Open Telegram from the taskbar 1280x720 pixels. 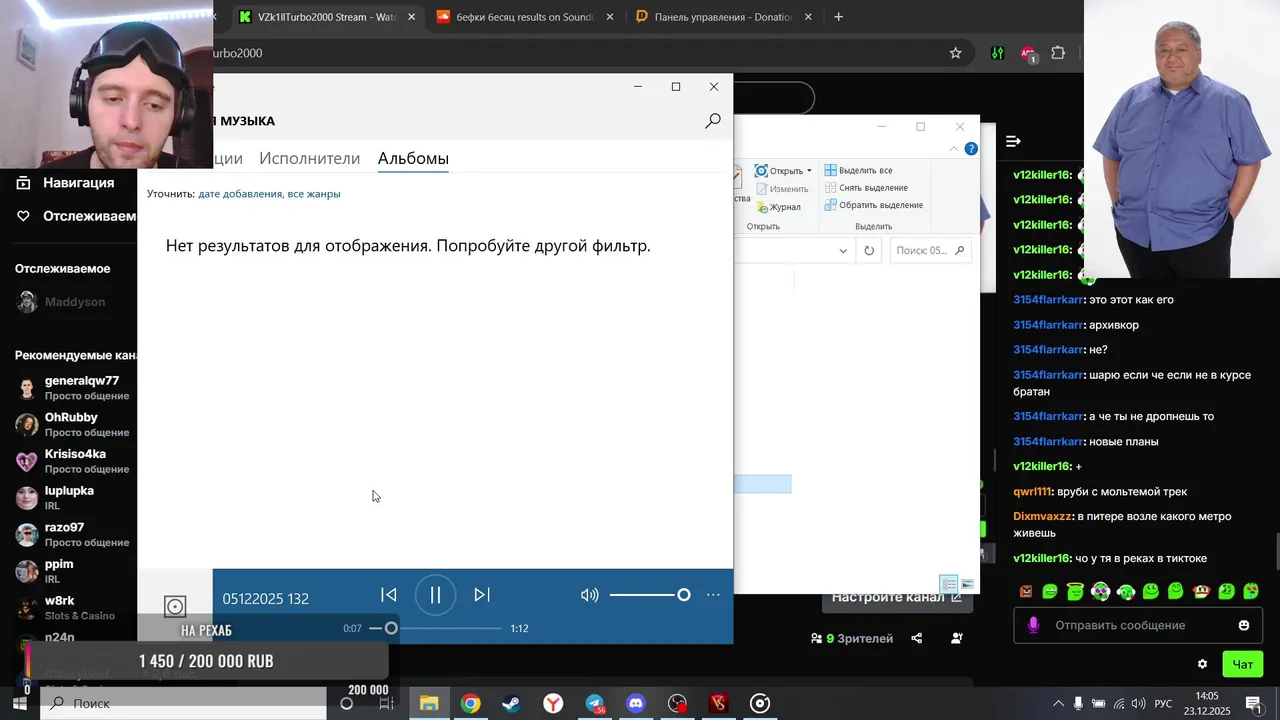(x=595, y=704)
